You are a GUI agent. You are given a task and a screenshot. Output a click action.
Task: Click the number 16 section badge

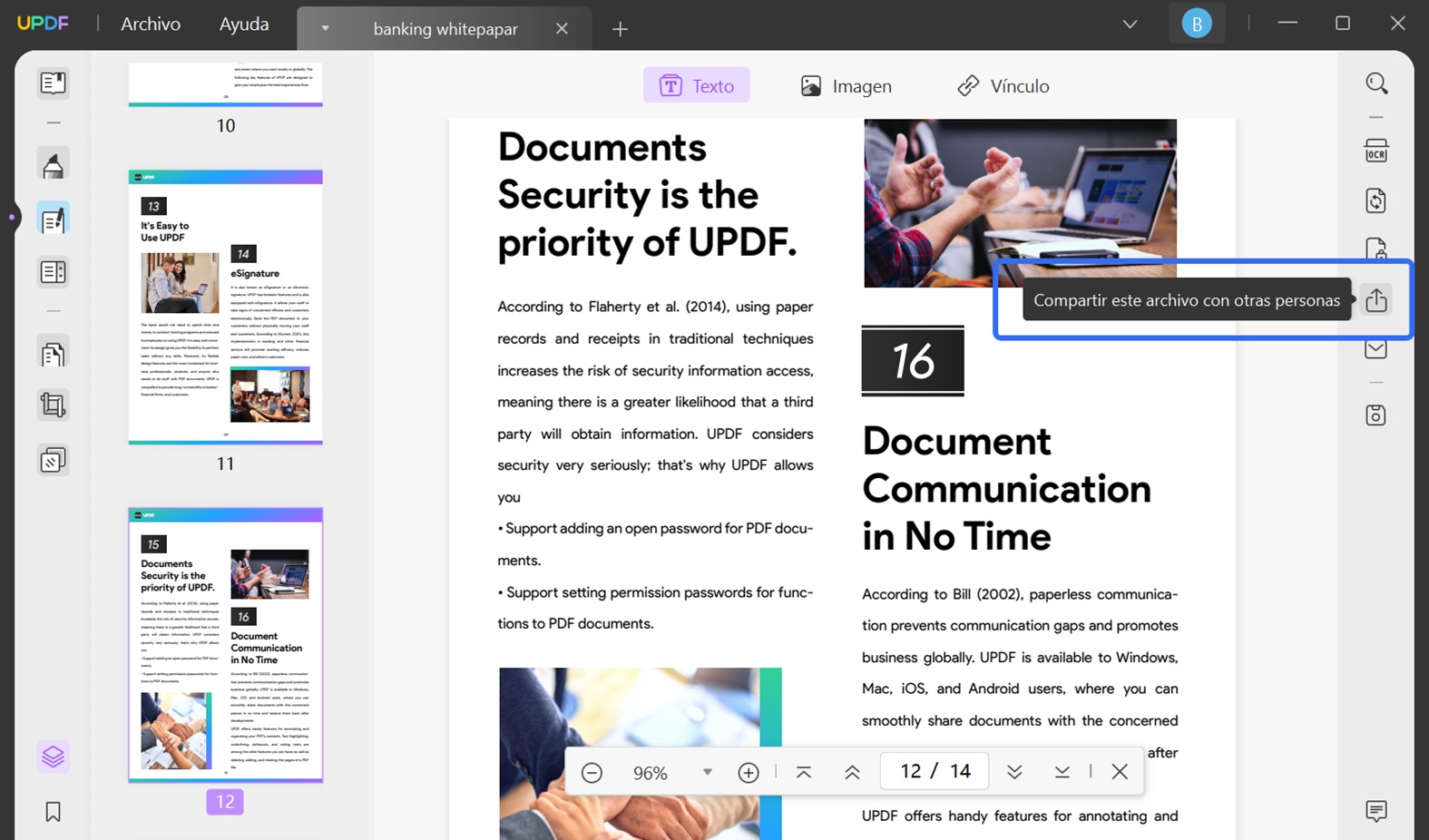click(913, 361)
